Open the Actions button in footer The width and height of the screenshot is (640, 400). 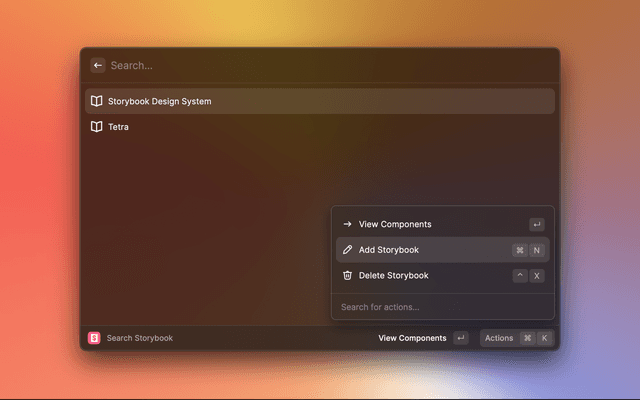[499, 338]
